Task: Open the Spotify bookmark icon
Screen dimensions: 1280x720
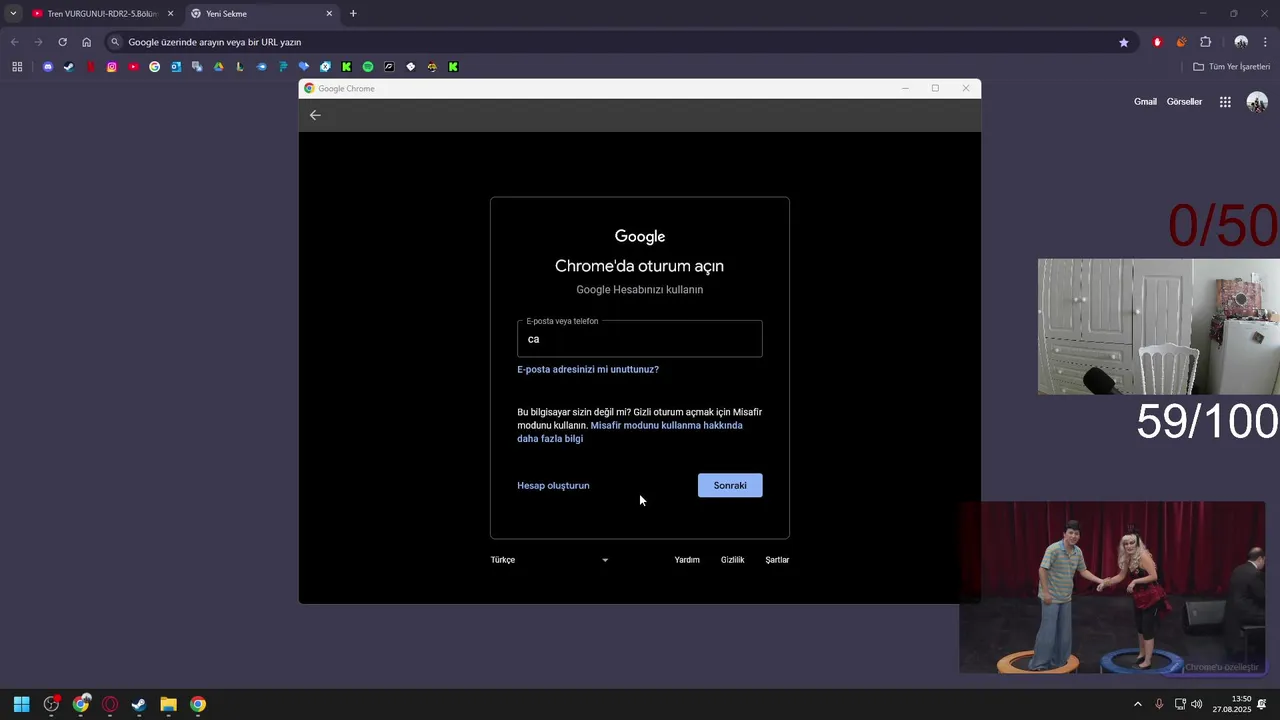Action: coord(368,67)
